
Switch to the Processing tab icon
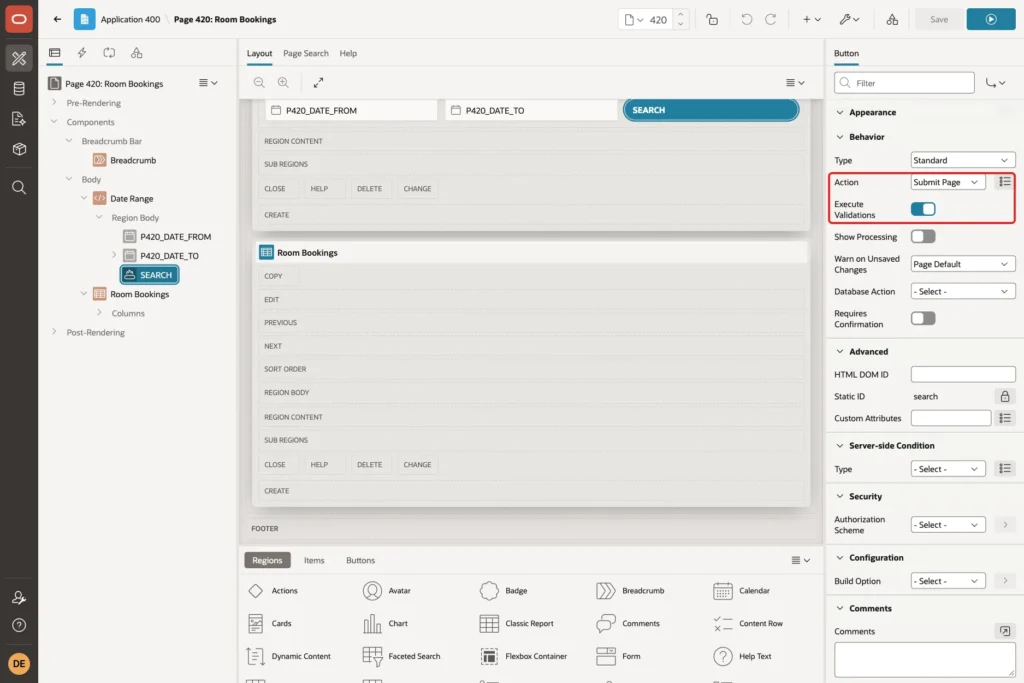109,53
